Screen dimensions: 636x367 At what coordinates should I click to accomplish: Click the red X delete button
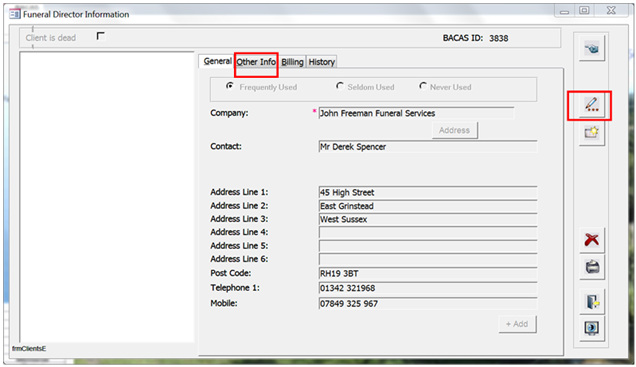click(592, 240)
